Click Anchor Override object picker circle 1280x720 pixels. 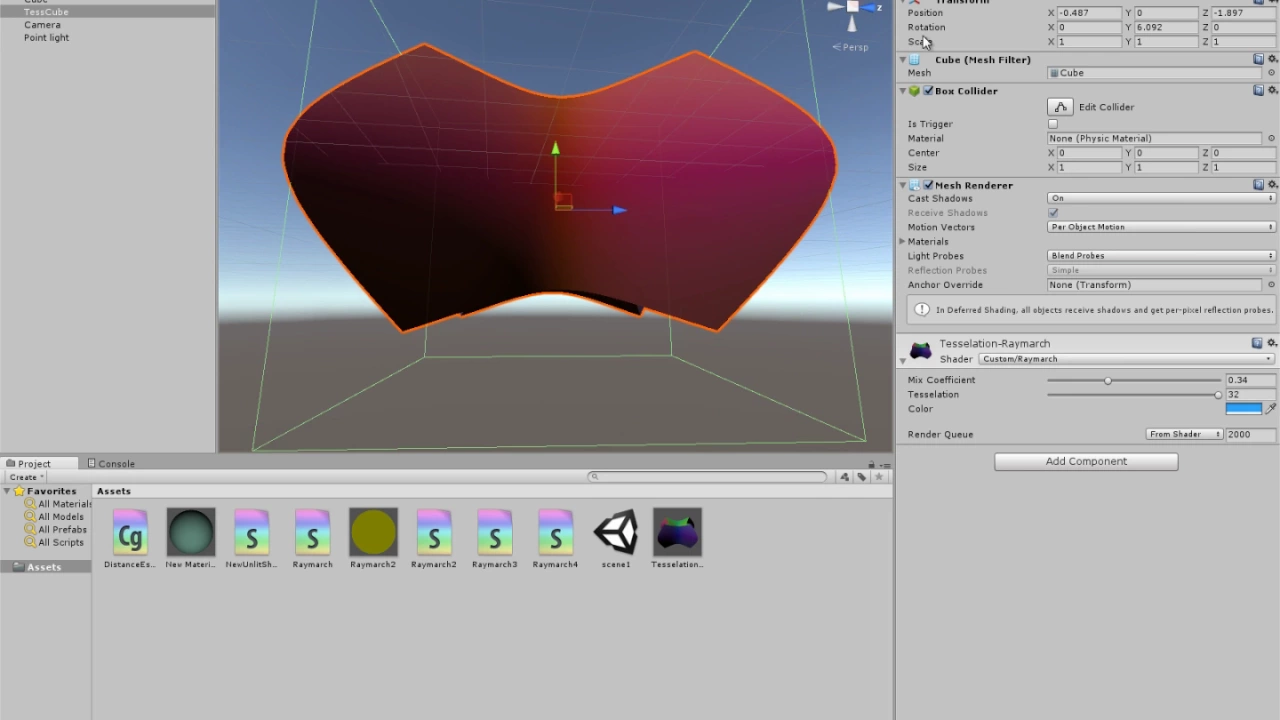click(x=1272, y=285)
